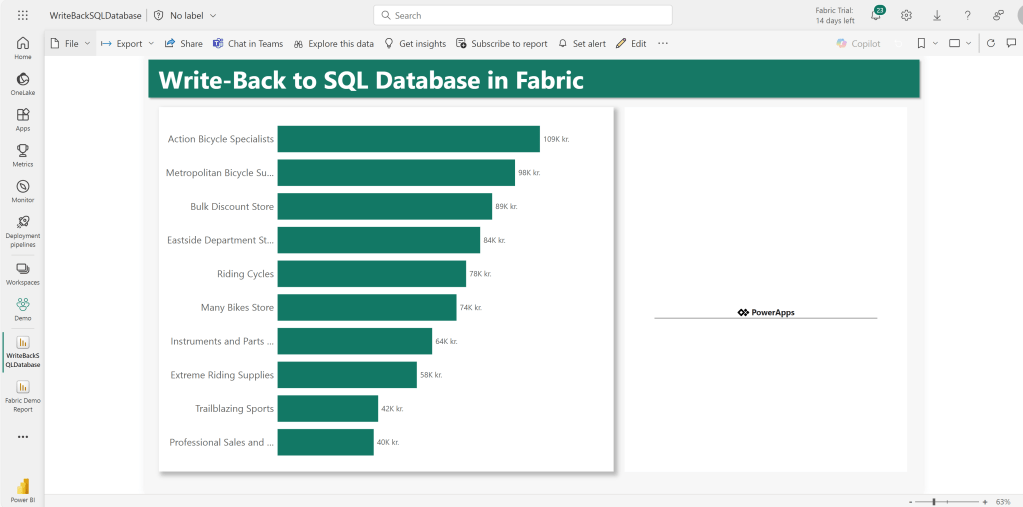The height and width of the screenshot is (507, 1023).
Task: Open the app launcher grid
Action: coord(22,15)
